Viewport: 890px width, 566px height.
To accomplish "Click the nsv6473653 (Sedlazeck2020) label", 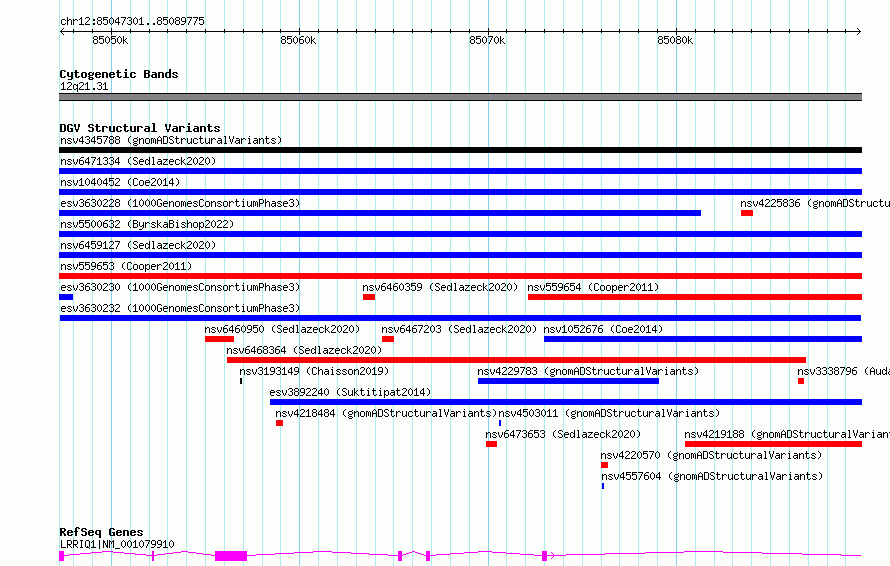I will click(563, 434).
